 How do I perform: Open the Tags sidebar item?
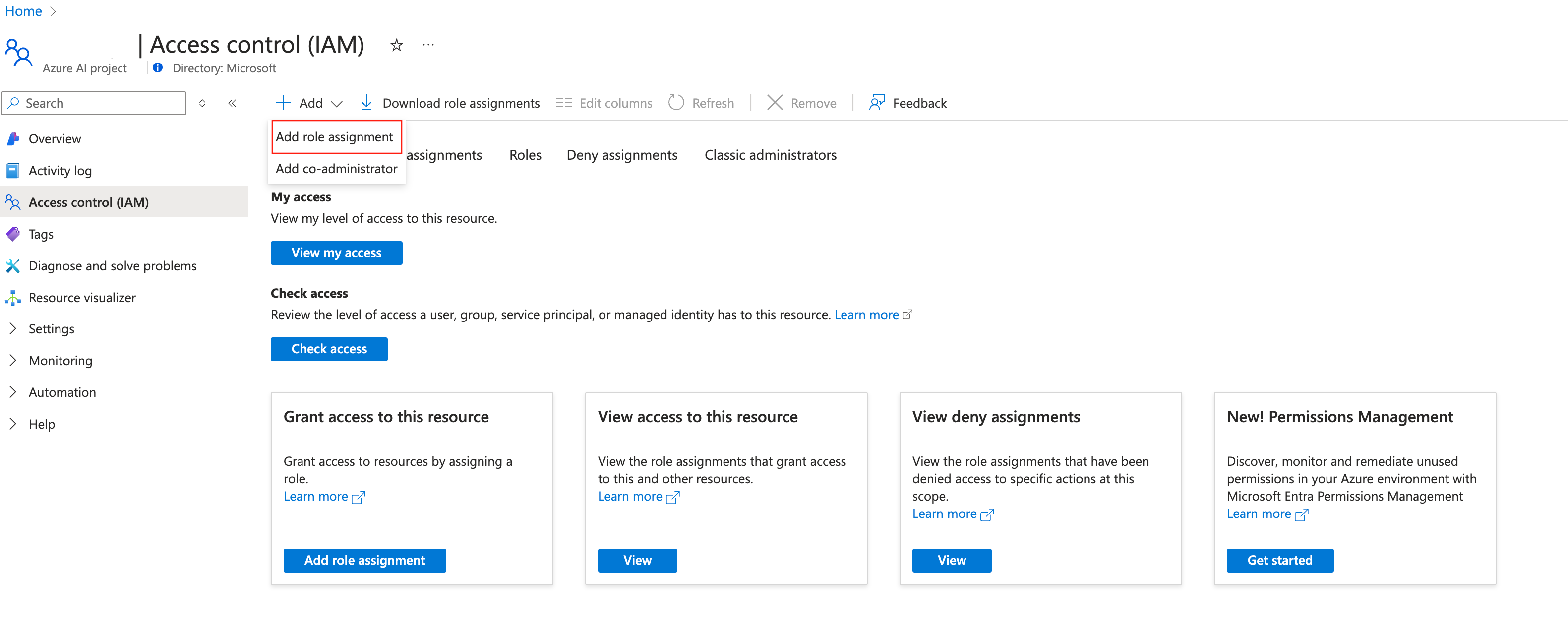point(41,234)
